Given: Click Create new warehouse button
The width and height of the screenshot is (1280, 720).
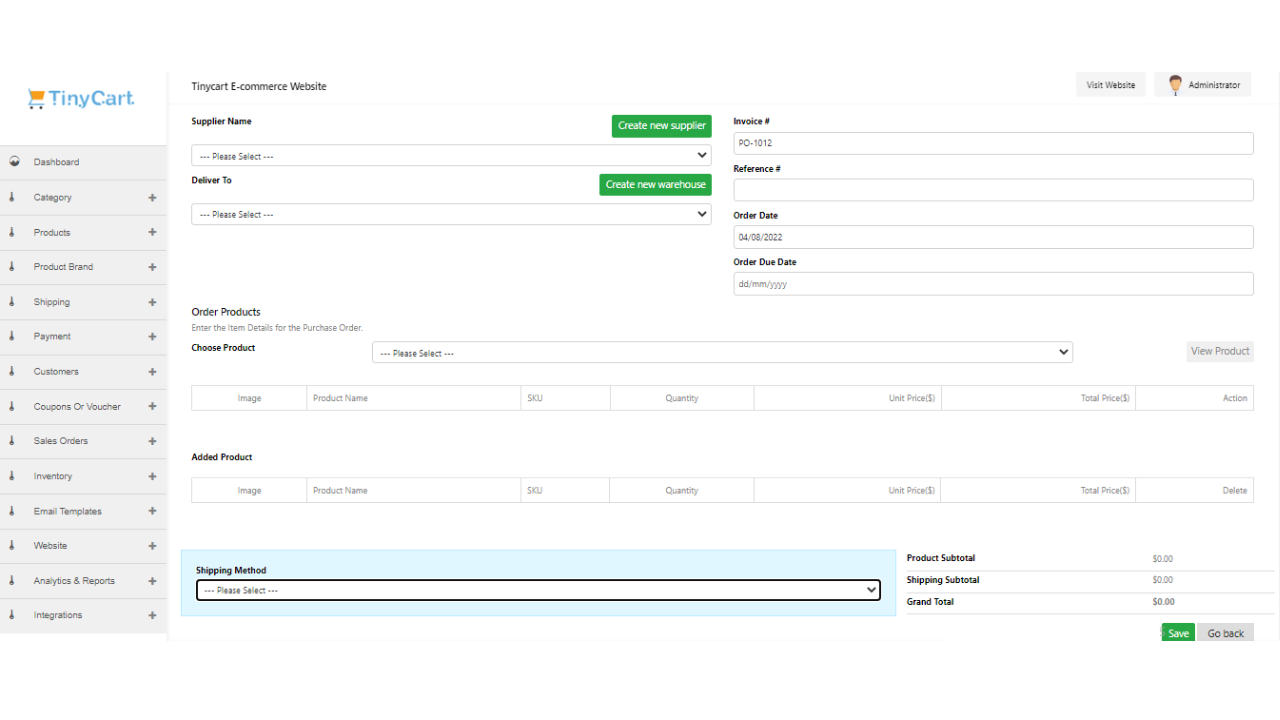Looking at the screenshot, I should [655, 185].
